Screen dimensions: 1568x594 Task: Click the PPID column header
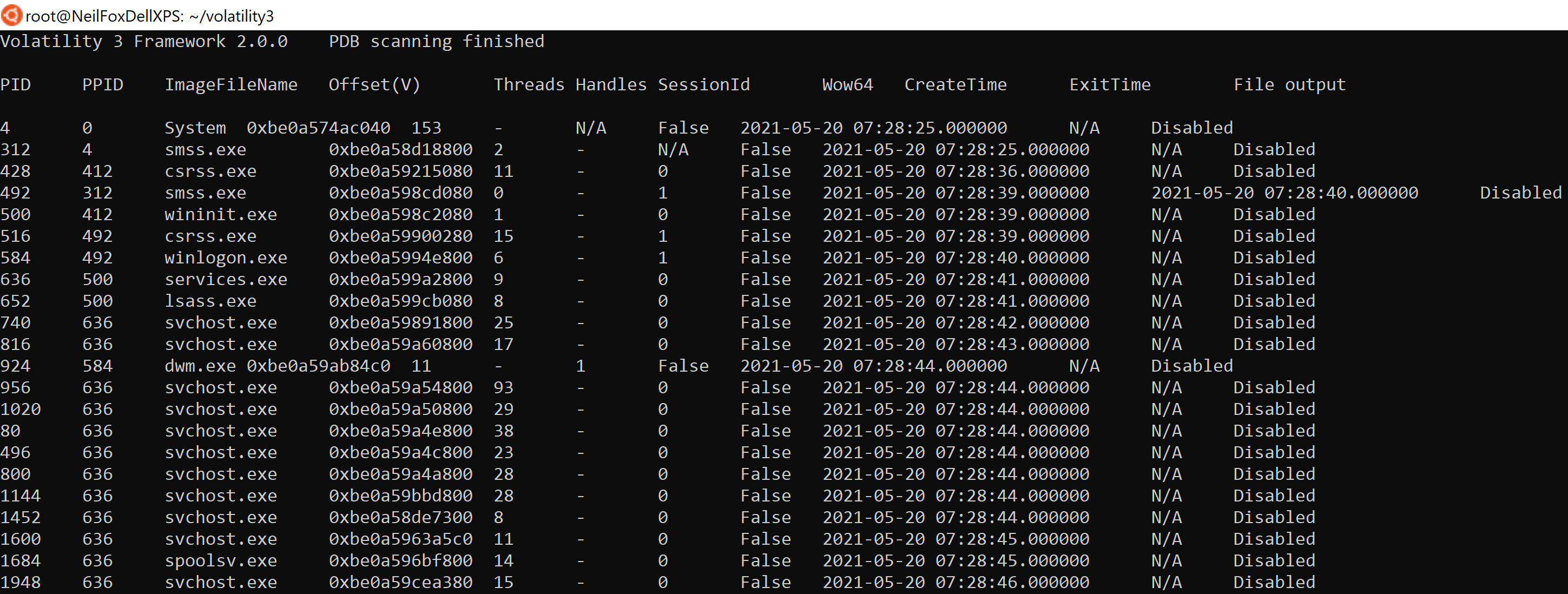[102, 84]
